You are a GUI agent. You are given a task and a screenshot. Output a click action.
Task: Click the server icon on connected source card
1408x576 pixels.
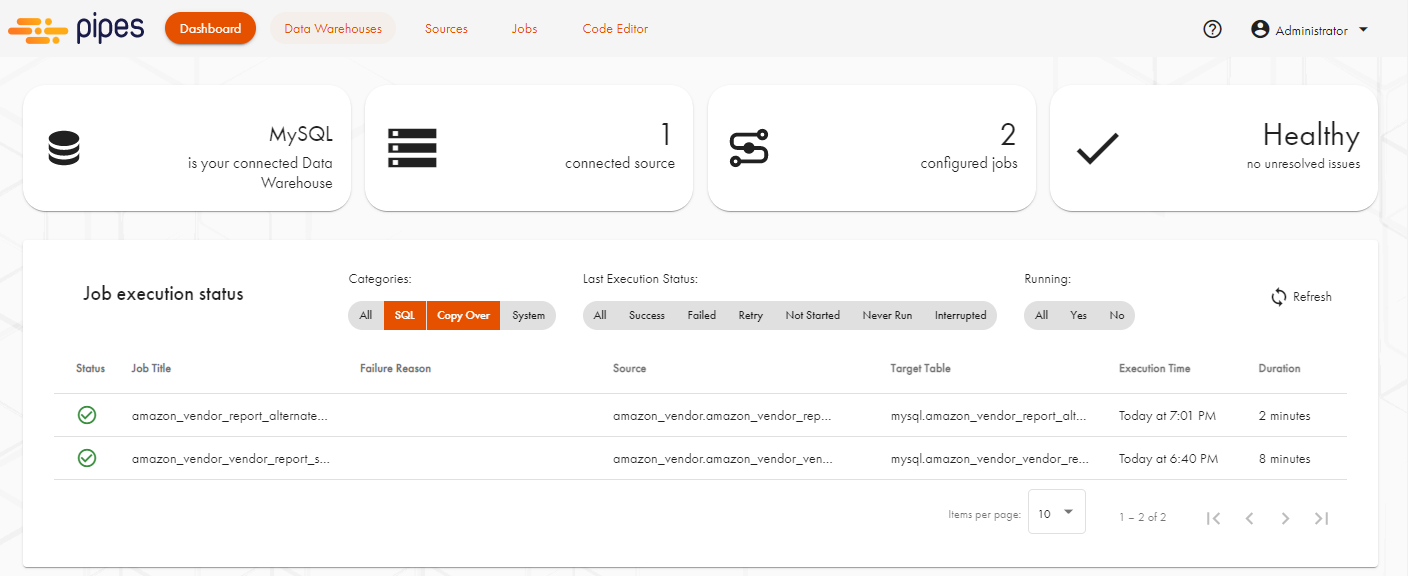click(x=412, y=148)
